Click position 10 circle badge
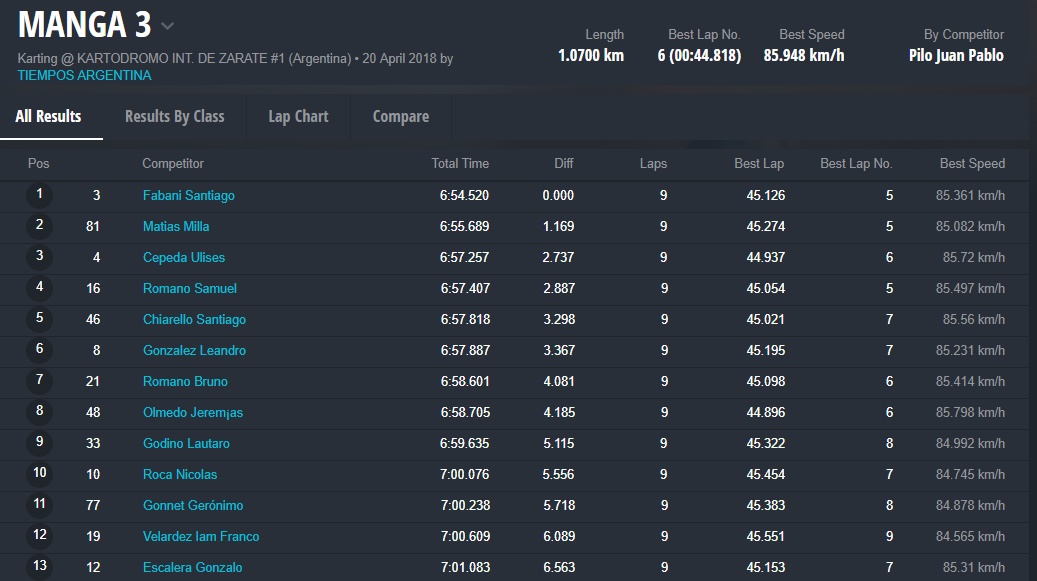Viewport: 1037px width, 581px height. 40,474
